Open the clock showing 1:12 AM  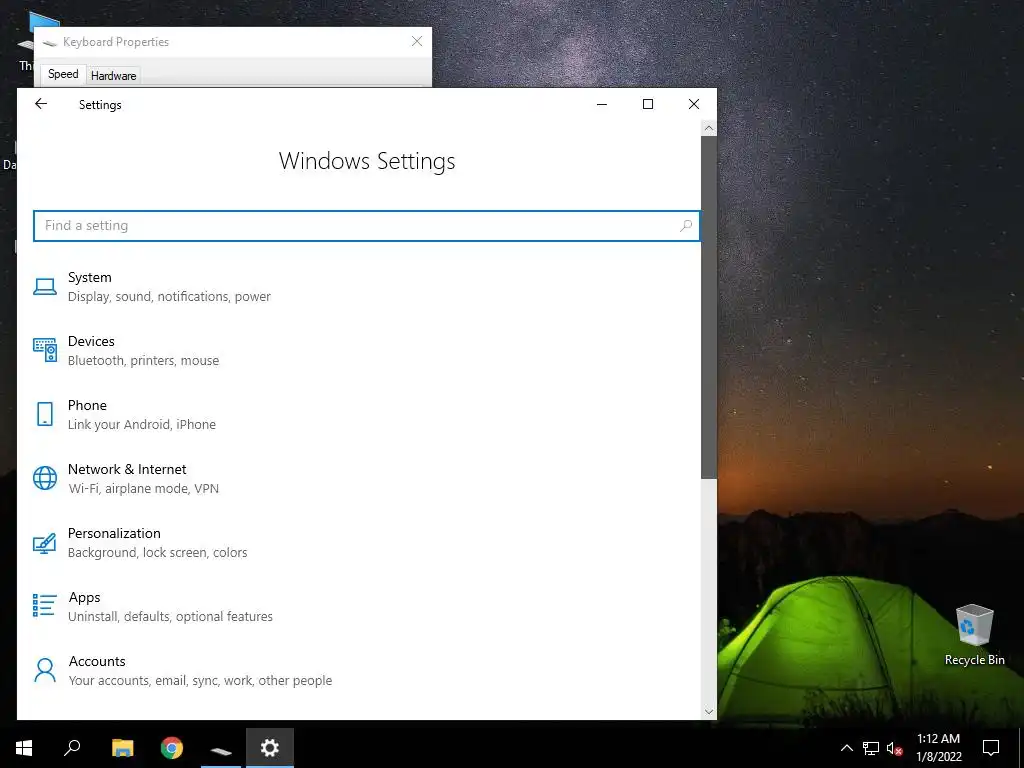[938, 748]
